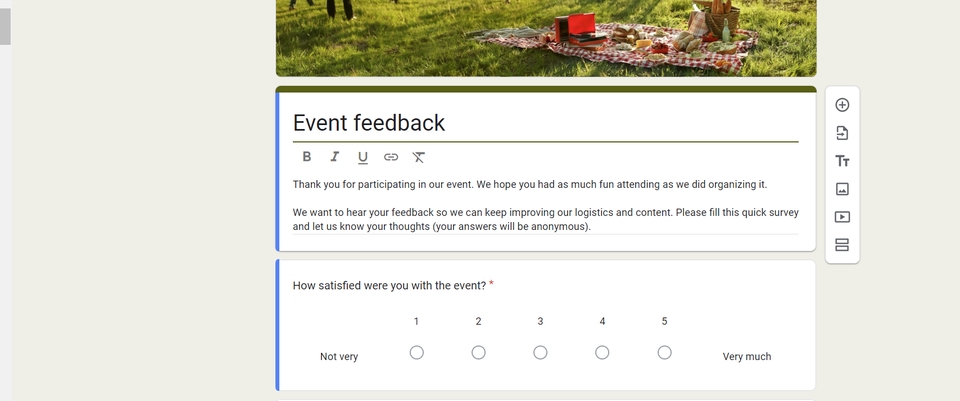The height and width of the screenshot is (401, 960).
Task: Click the Add question icon
Action: (842, 105)
